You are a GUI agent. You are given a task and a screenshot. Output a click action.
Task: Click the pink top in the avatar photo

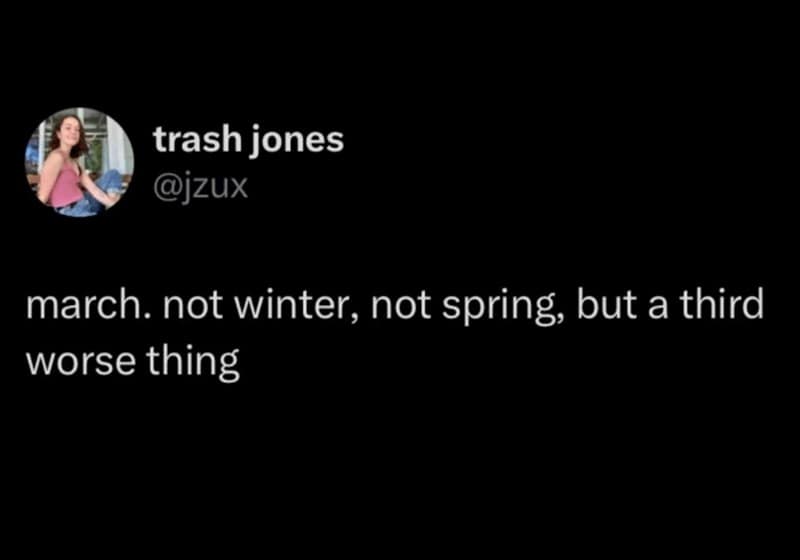click(66, 185)
